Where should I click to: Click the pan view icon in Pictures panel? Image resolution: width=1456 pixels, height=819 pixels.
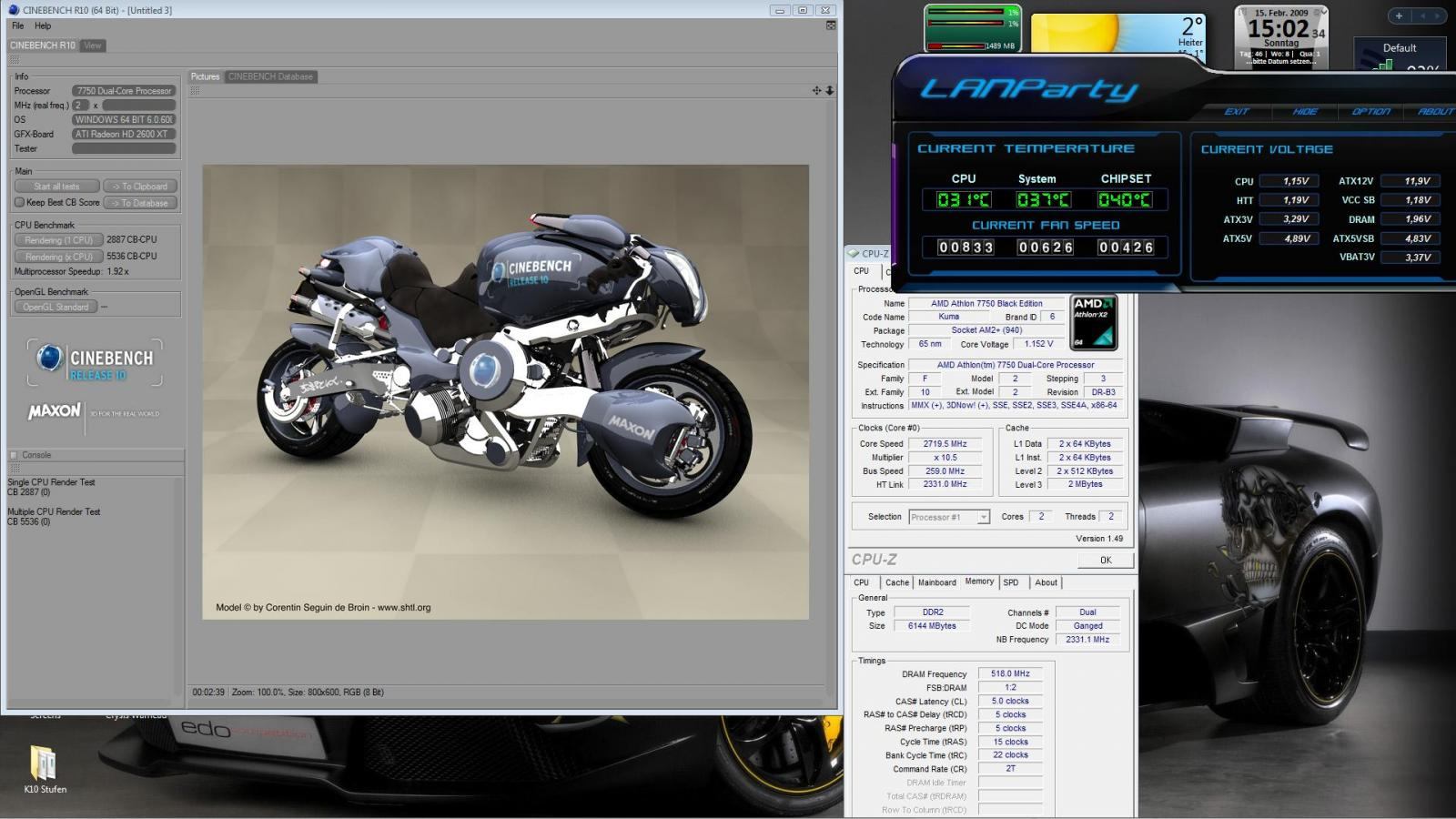pos(816,90)
